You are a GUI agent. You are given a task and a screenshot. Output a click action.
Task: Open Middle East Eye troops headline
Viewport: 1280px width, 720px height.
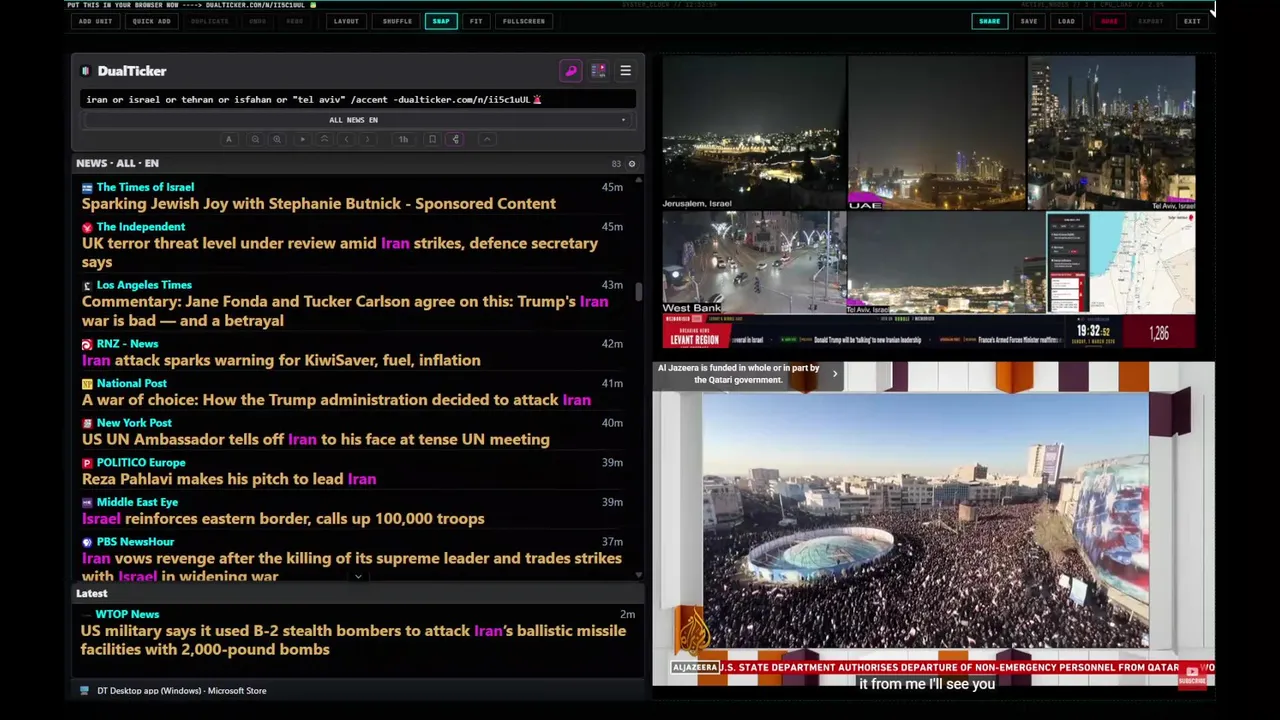point(283,518)
